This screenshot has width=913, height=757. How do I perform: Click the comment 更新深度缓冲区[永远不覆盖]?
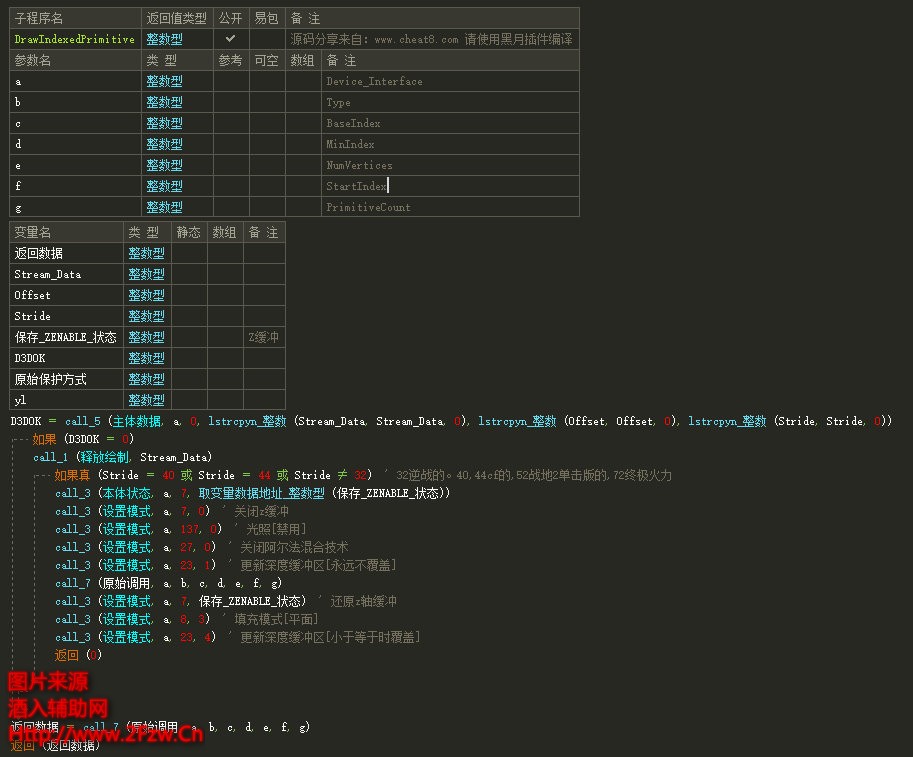click(318, 565)
